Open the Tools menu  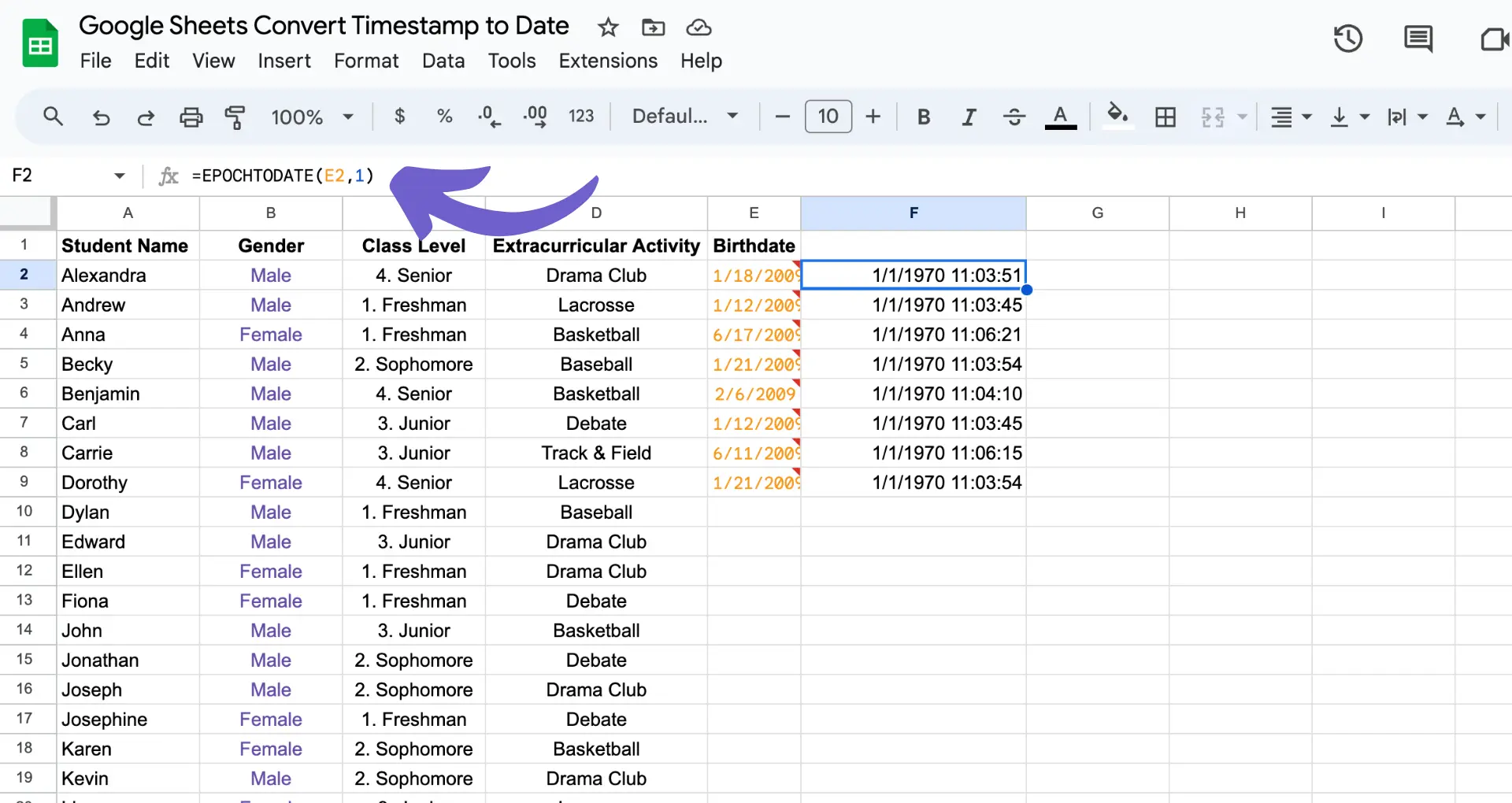click(512, 61)
